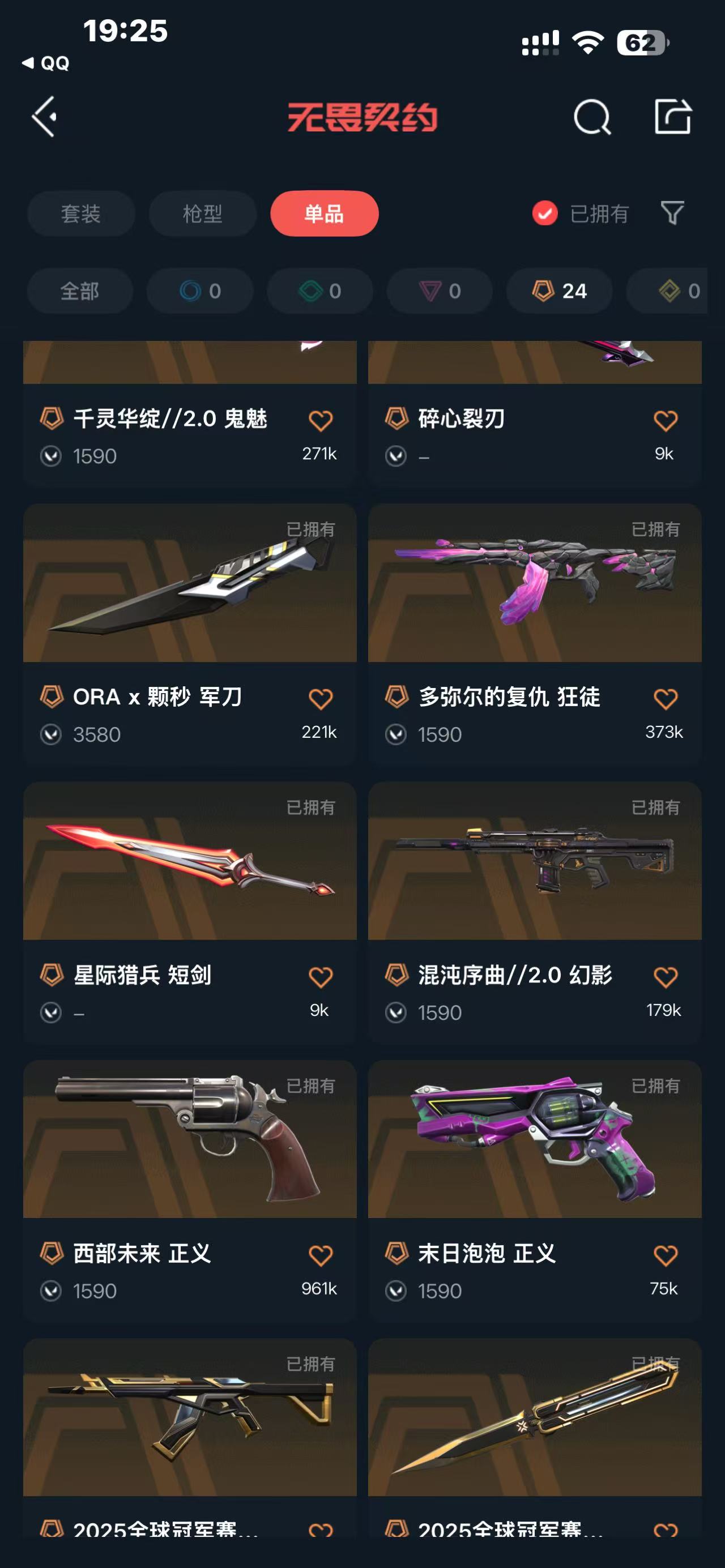Open 星际猎兵 短剑 skin thumbnail
The width and height of the screenshot is (725, 1568).
(190, 861)
